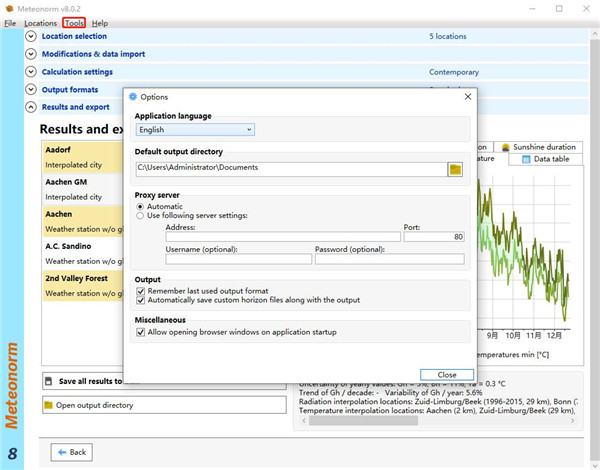The height and width of the screenshot is (470, 600).
Task: Open the Locations menu
Action: (40, 23)
